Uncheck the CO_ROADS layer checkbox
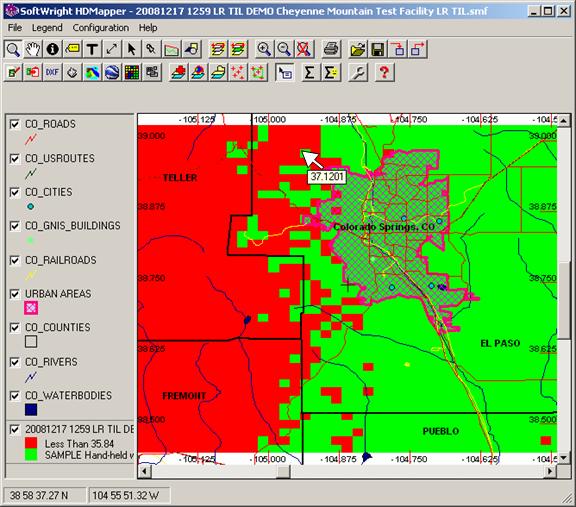The width and height of the screenshot is (576, 507). coord(15,124)
